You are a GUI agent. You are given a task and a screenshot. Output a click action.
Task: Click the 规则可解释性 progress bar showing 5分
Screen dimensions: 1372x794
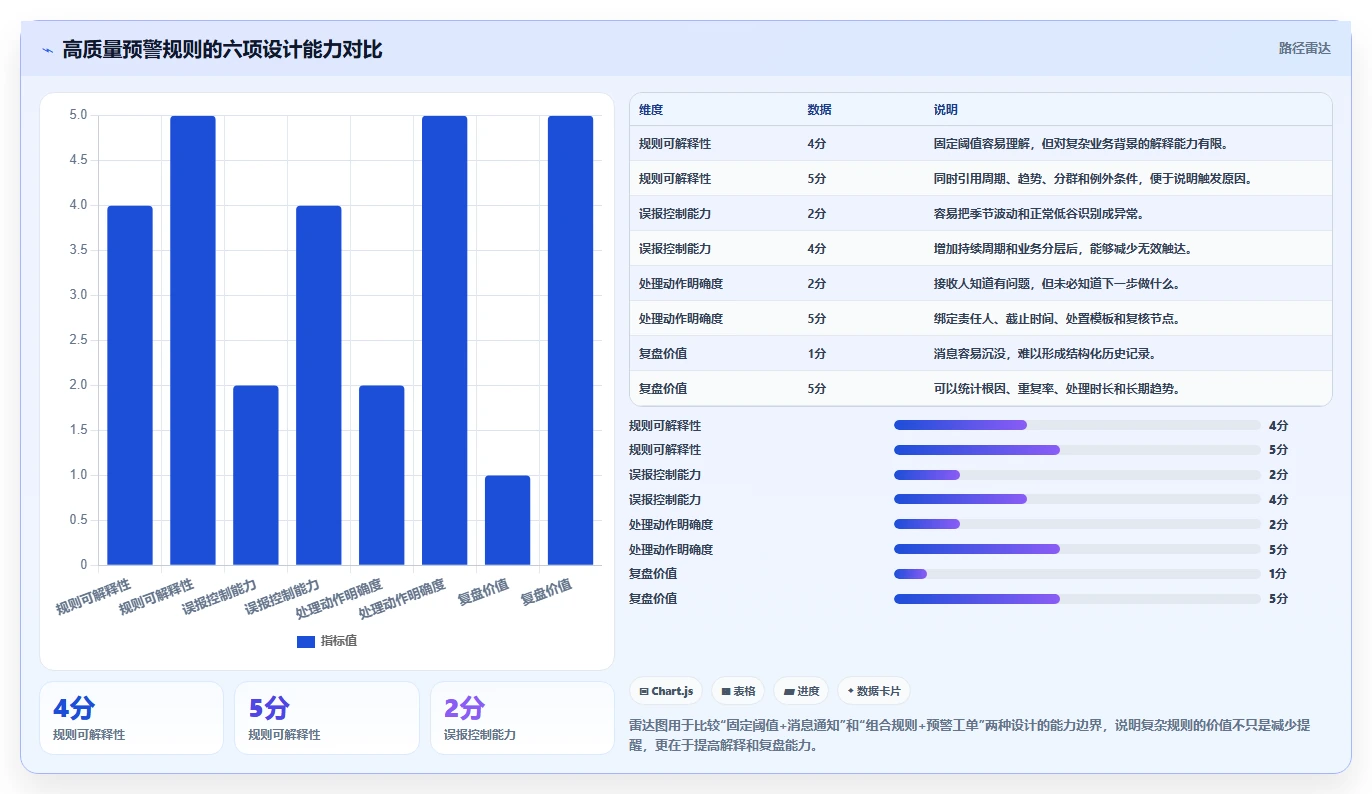tap(1077, 450)
